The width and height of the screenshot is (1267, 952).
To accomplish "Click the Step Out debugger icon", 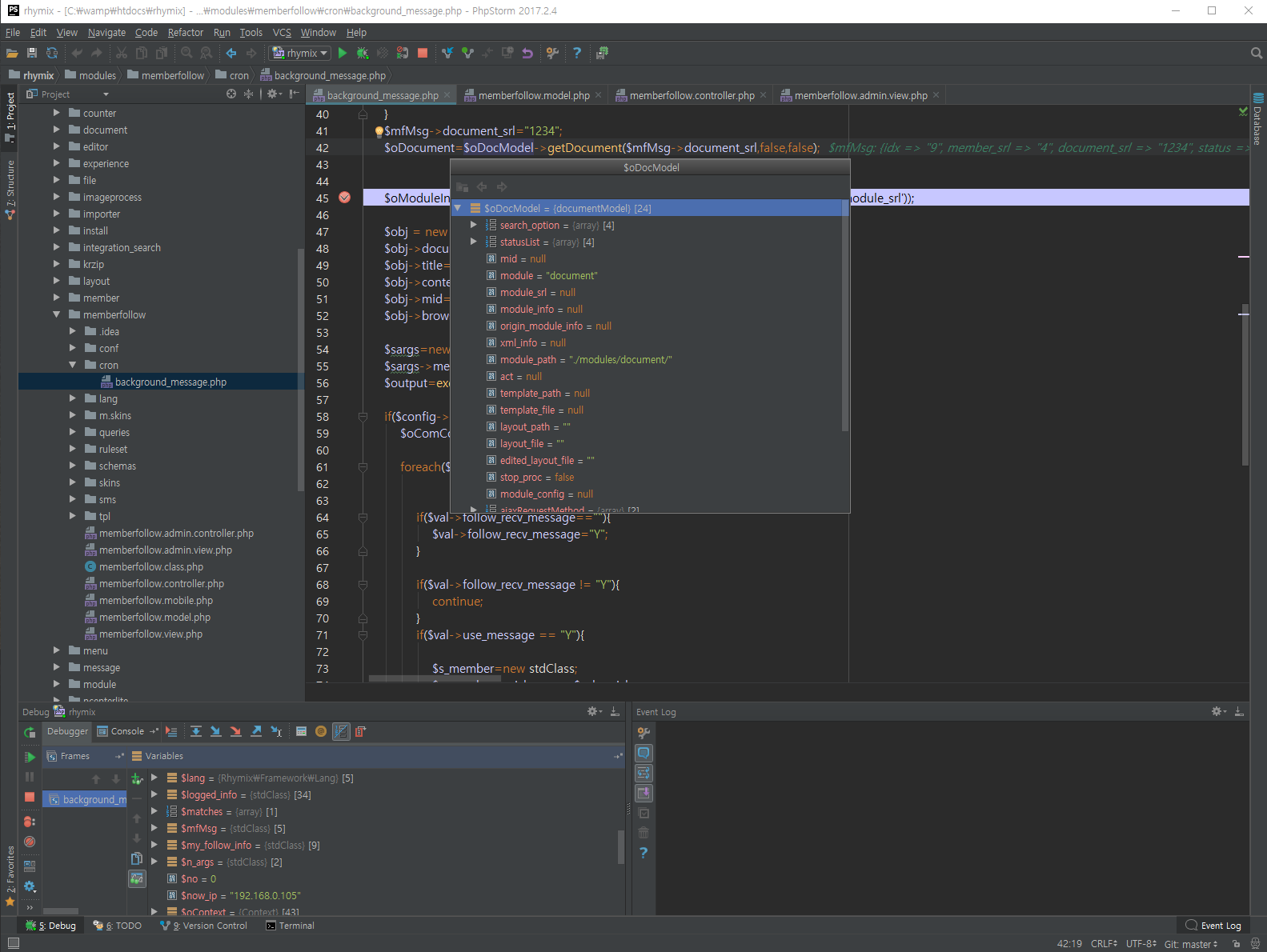I will tap(256, 731).
